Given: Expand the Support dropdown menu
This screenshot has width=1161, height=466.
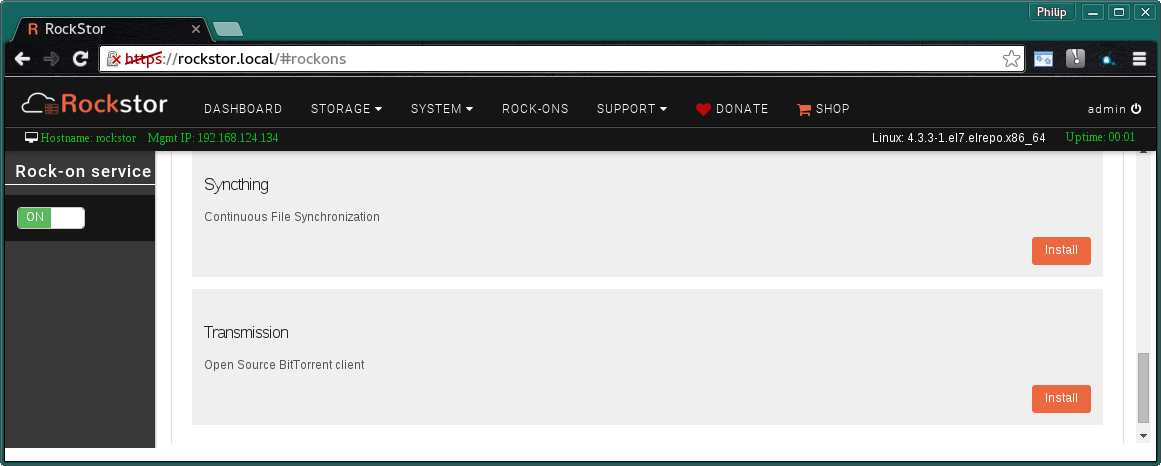Looking at the screenshot, I should click(x=632, y=109).
